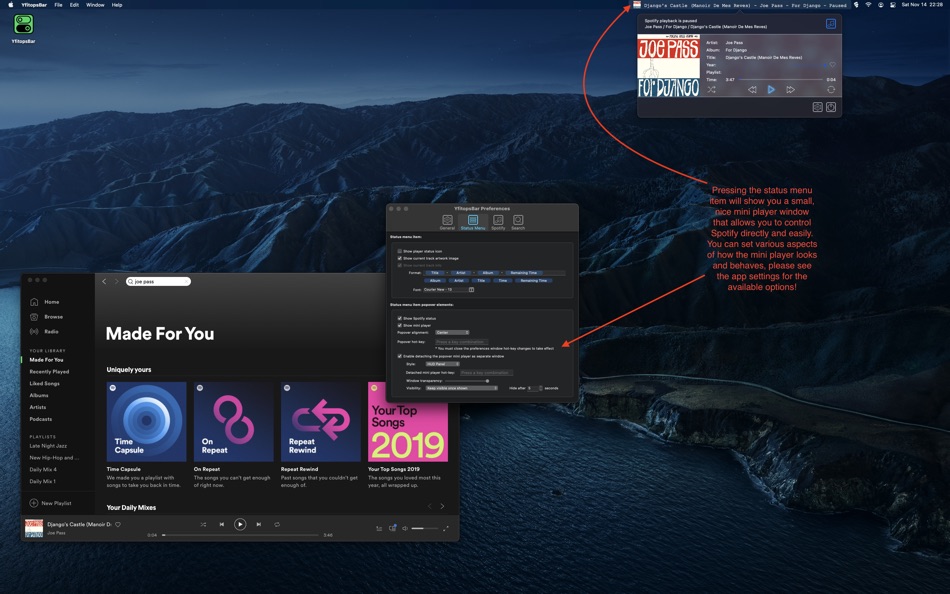950x594 pixels.
Task: Toggle repeat in the mini player popover
Action: click(831, 90)
